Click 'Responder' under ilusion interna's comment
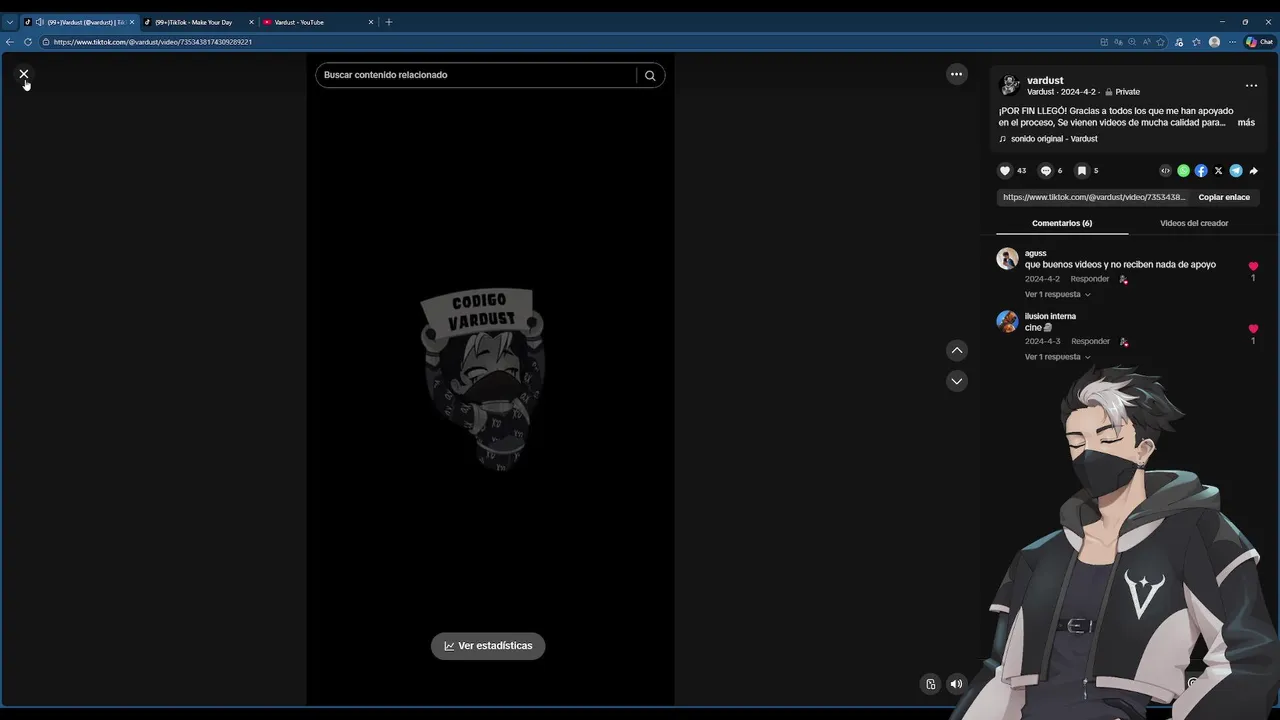The image size is (1280, 720). [1090, 342]
